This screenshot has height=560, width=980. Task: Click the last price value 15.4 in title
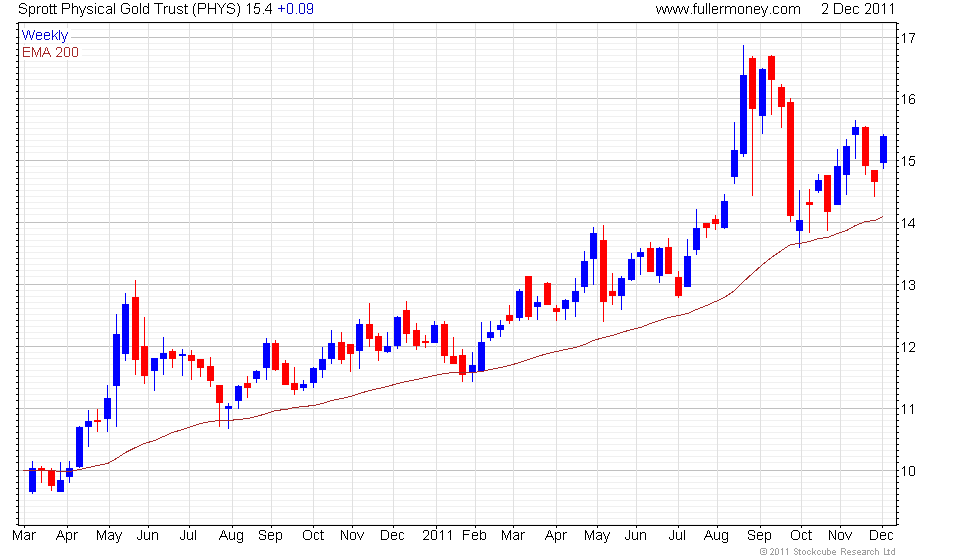[x=259, y=9]
